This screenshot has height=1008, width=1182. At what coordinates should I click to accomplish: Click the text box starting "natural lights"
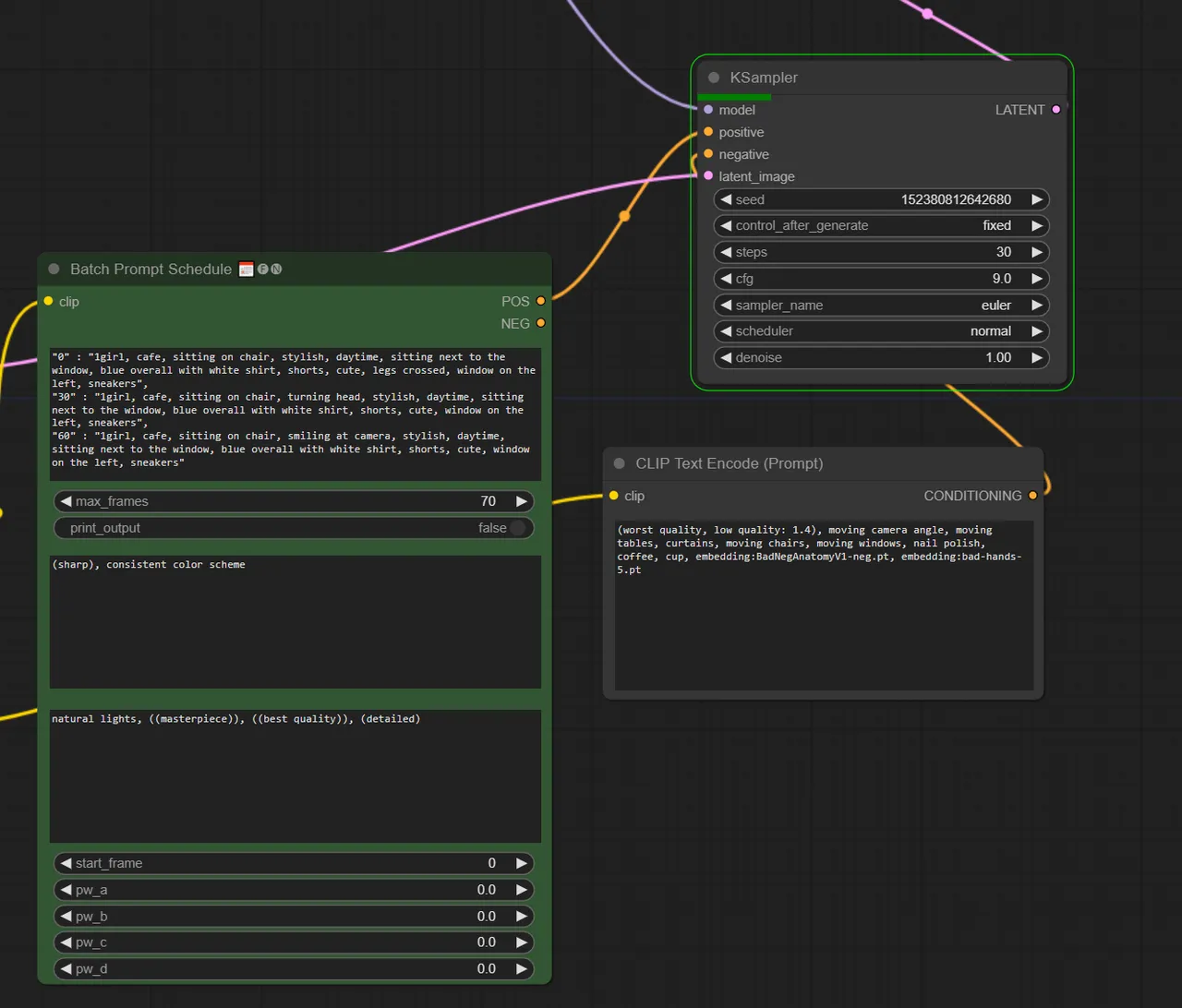tap(295, 776)
